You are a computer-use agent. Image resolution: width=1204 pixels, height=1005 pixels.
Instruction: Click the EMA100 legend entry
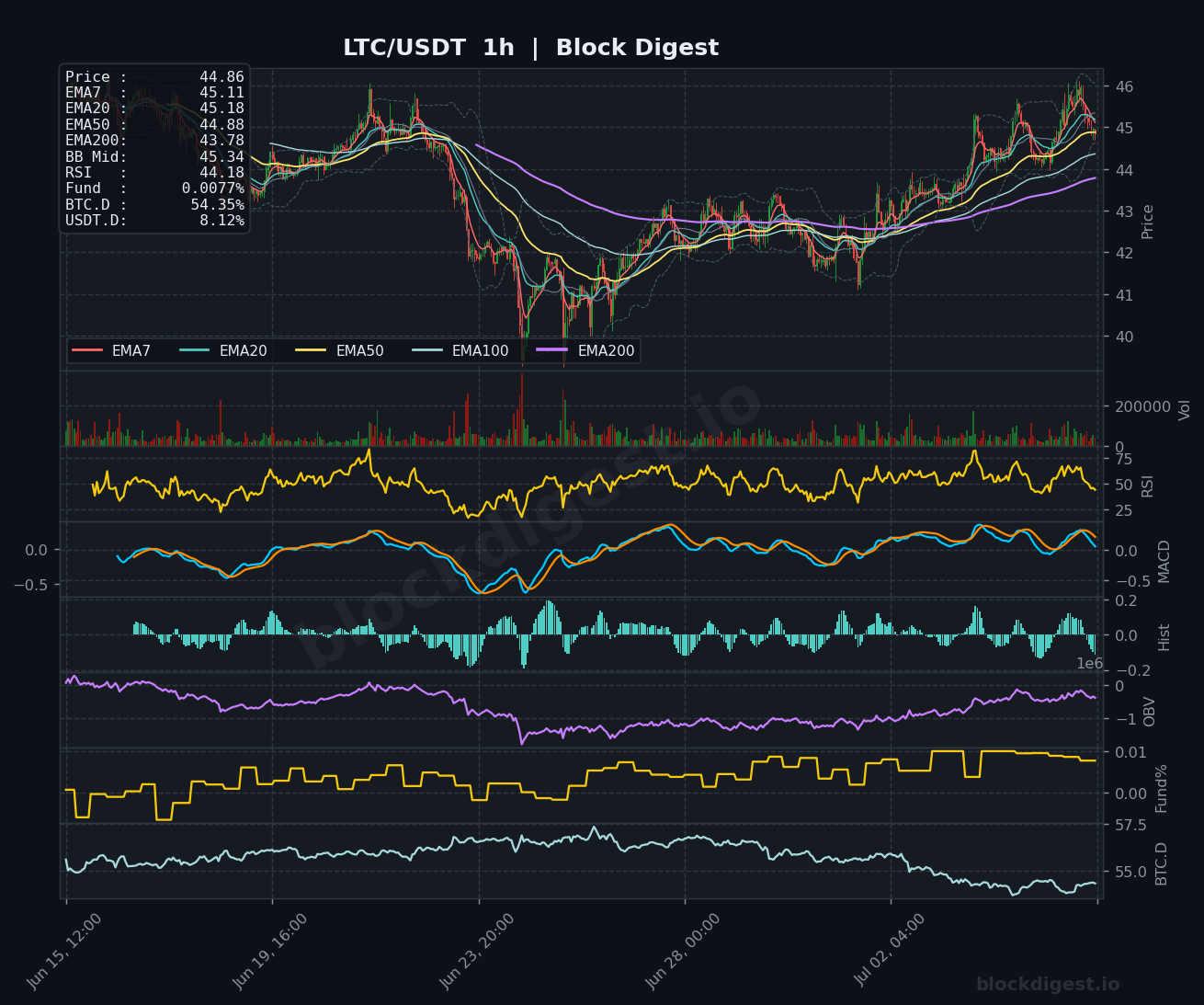coord(460,351)
